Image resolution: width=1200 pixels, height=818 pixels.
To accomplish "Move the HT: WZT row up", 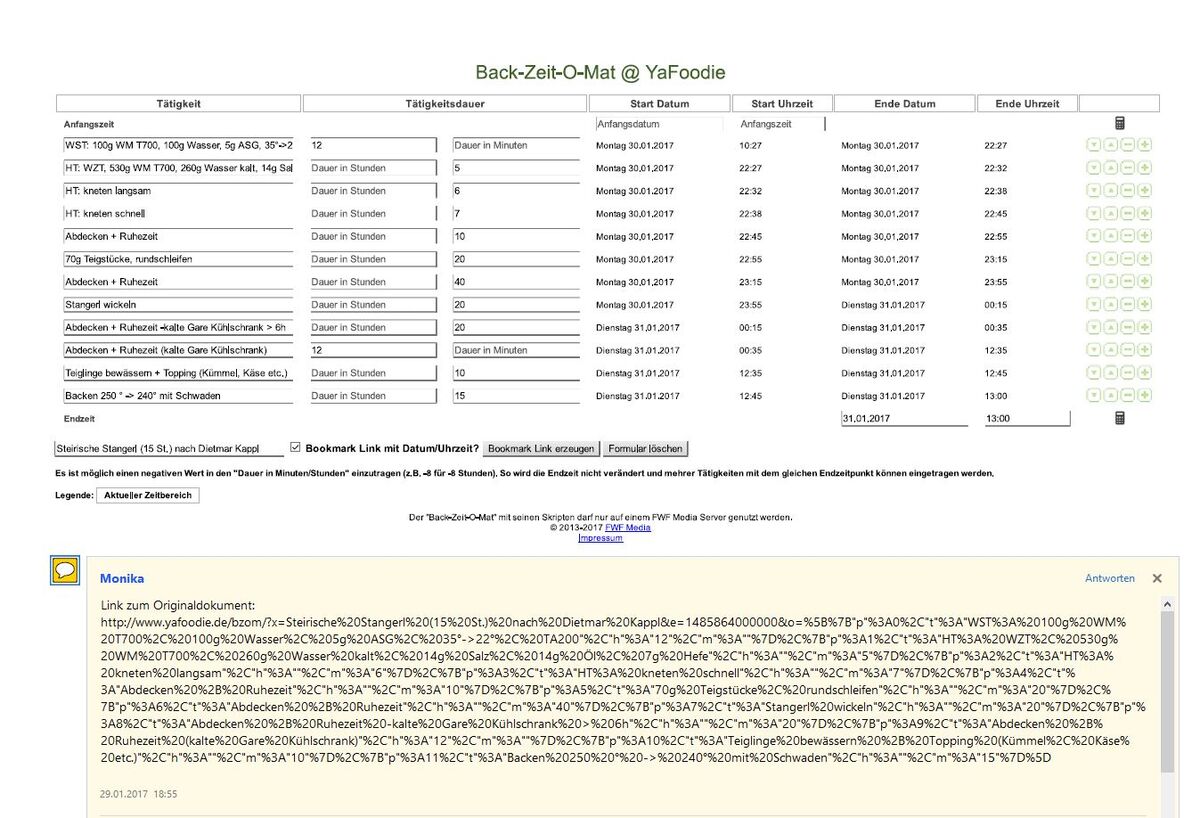I will pos(1110,168).
